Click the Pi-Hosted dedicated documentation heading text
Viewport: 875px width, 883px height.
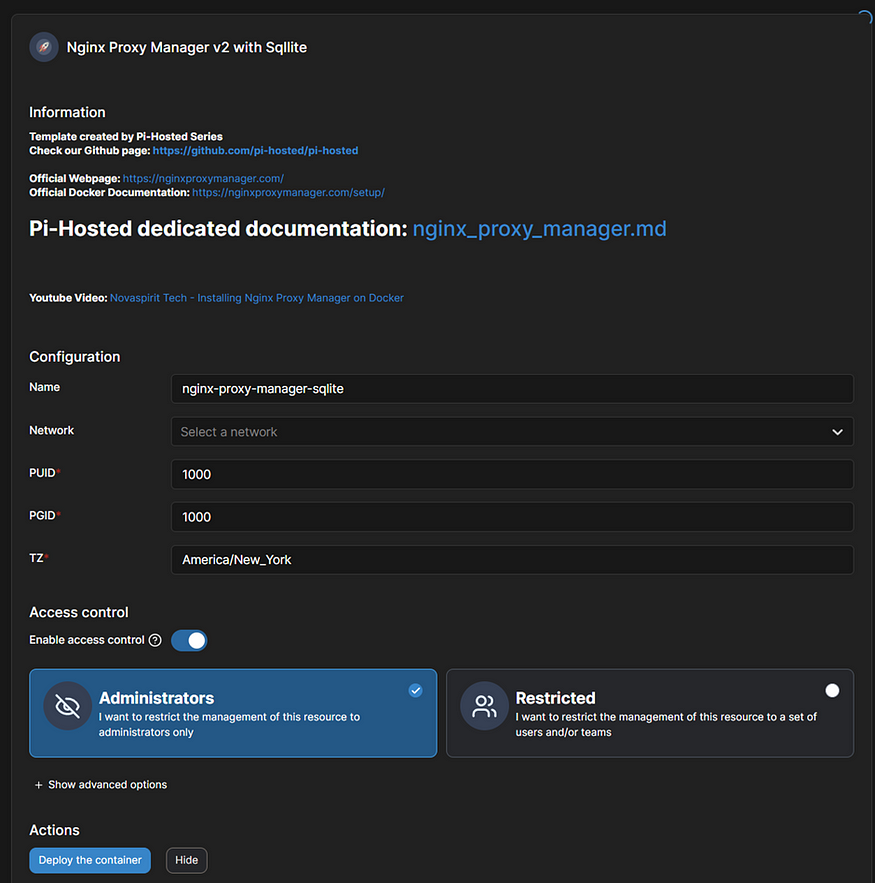pos(218,229)
